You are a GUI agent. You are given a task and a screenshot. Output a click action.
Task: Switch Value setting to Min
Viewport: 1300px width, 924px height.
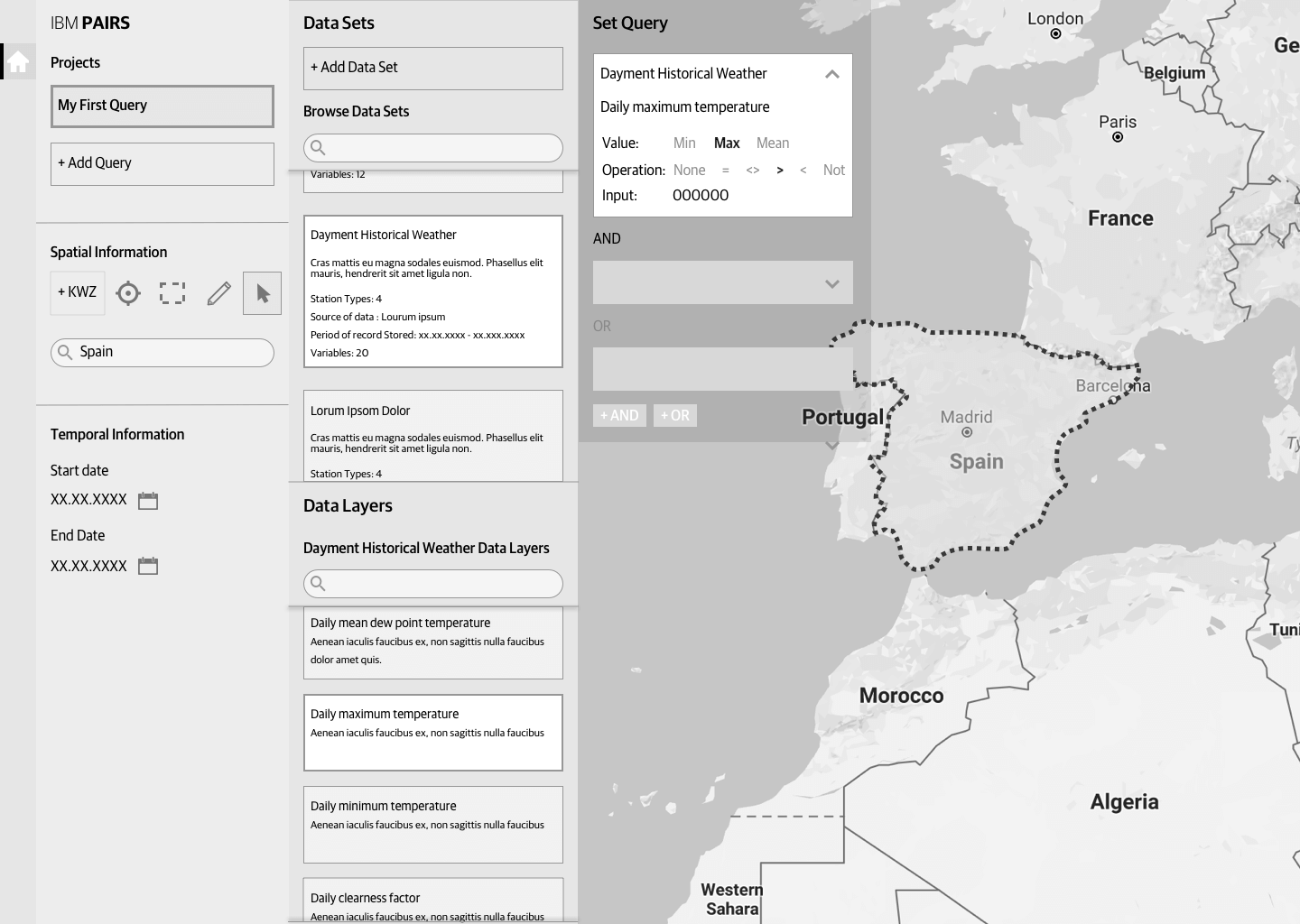coord(684,143)
